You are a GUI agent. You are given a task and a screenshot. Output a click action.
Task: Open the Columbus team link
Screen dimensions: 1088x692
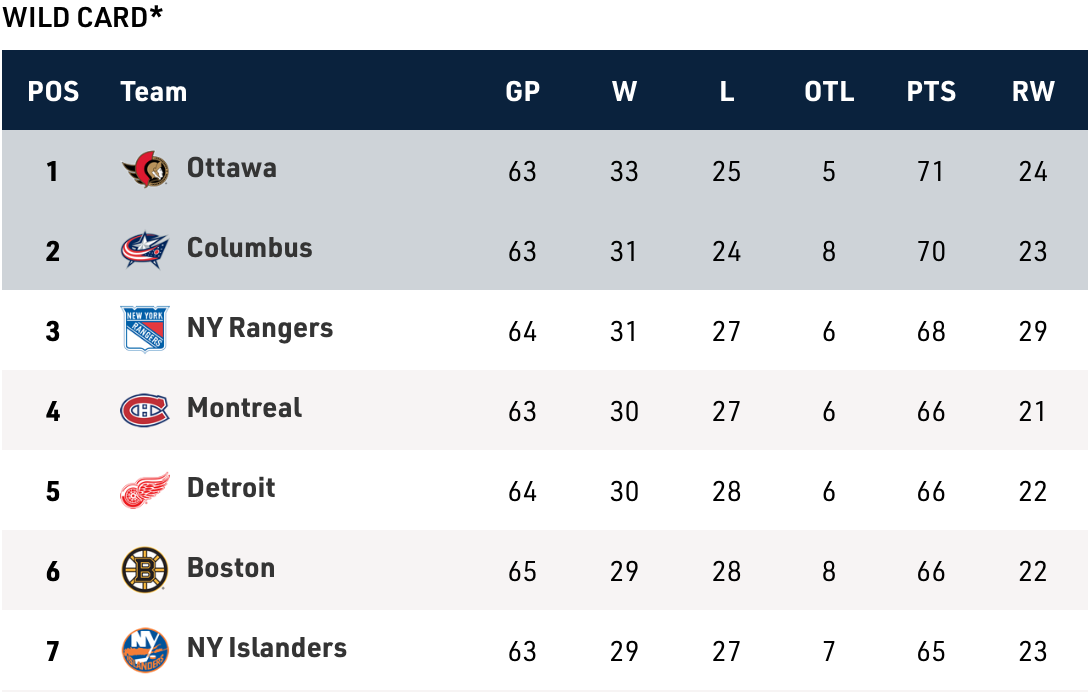click(x=250, y=248)
